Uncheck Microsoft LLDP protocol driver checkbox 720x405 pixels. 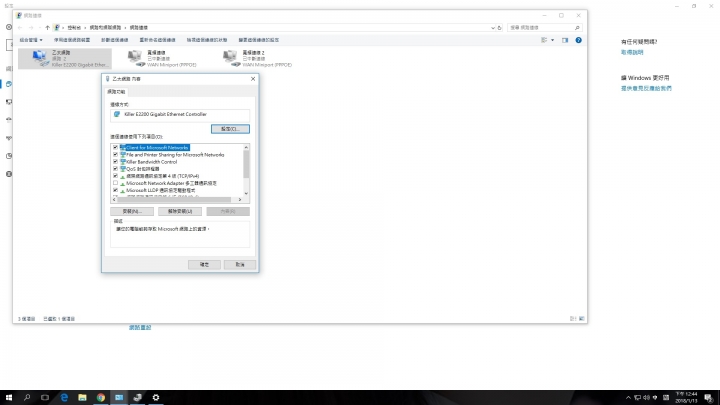point(115,190)
